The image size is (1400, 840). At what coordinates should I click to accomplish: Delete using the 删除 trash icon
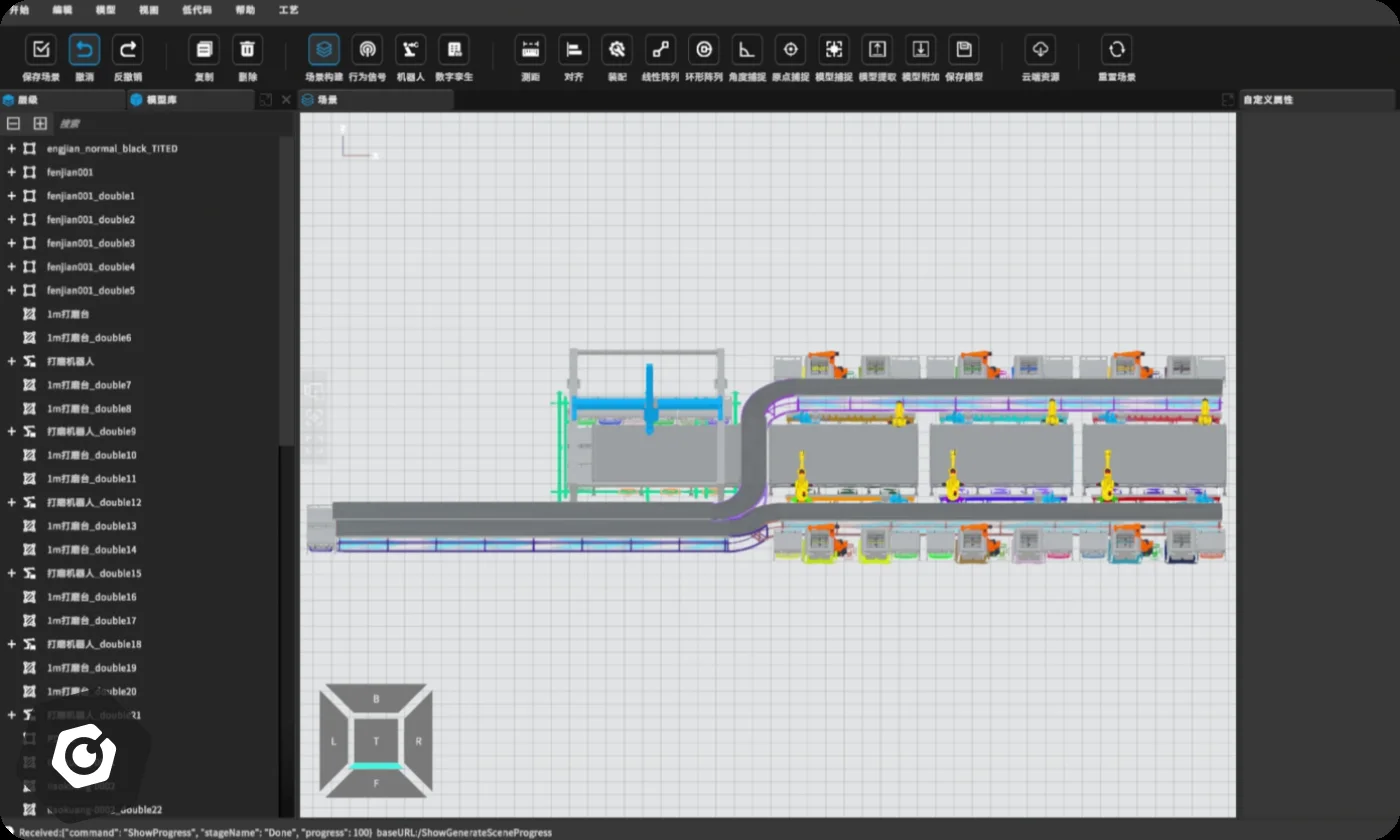point(248,50)
